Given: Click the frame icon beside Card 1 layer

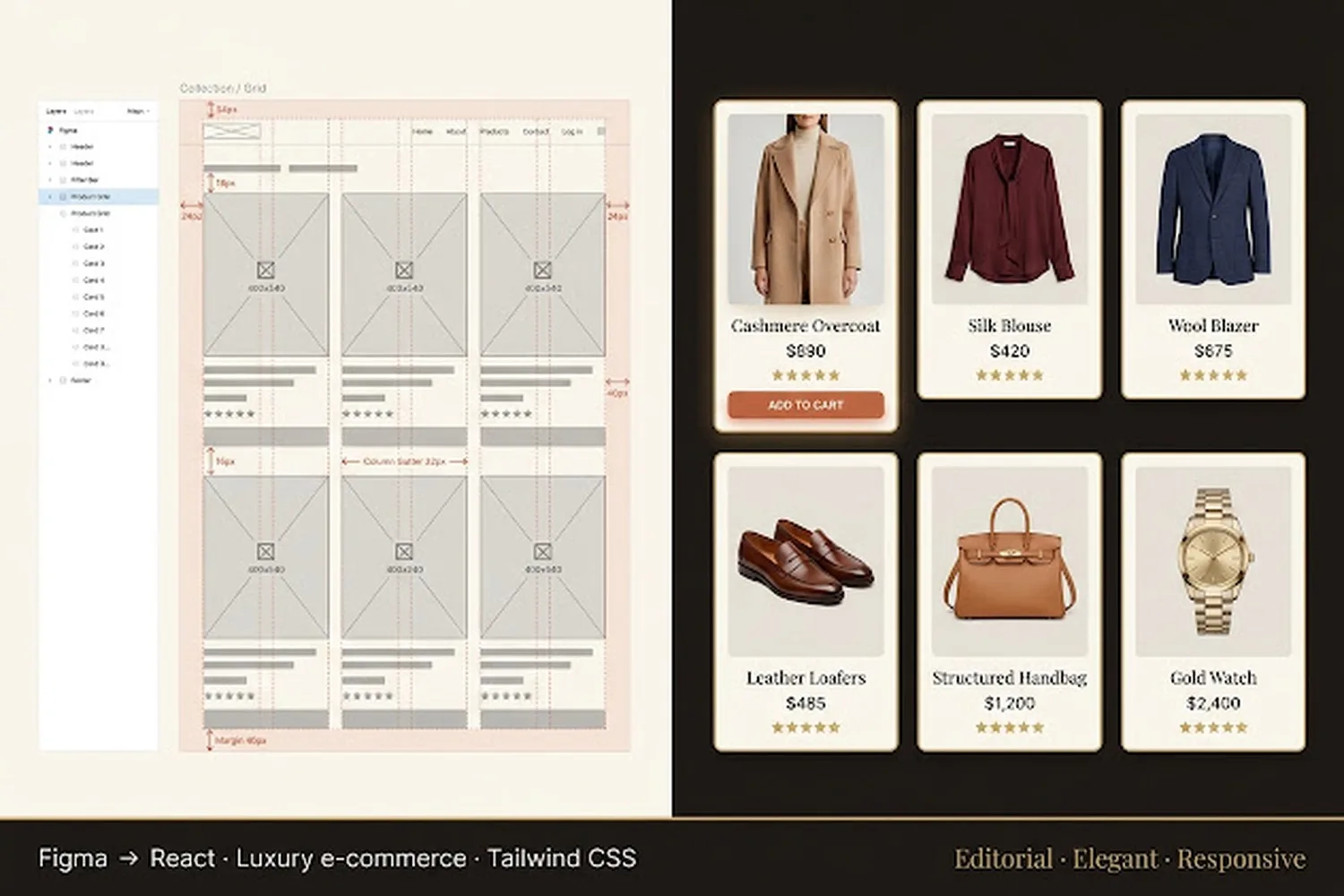Looking at the screenshot, I should point(75,230).
